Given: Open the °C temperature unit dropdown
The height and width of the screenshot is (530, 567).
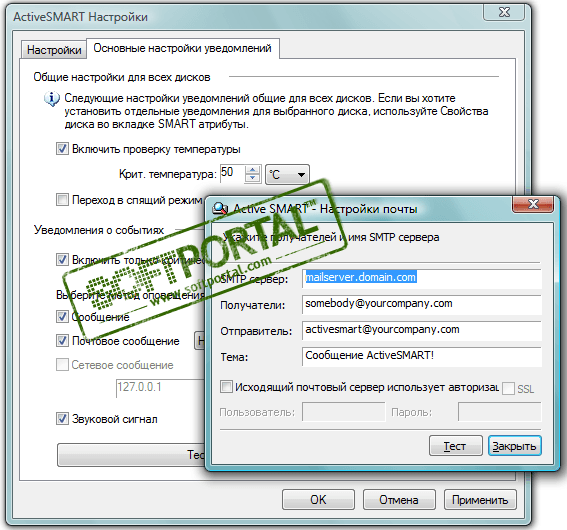Looking at the screenshot, I should [287, 175].
